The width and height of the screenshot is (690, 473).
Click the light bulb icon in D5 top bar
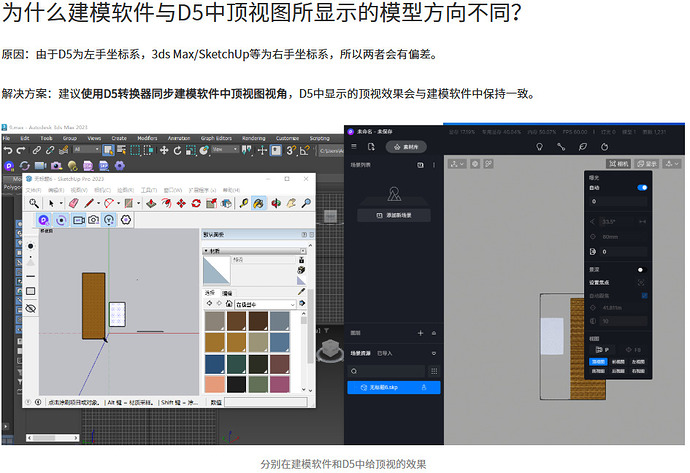(540, 147)
